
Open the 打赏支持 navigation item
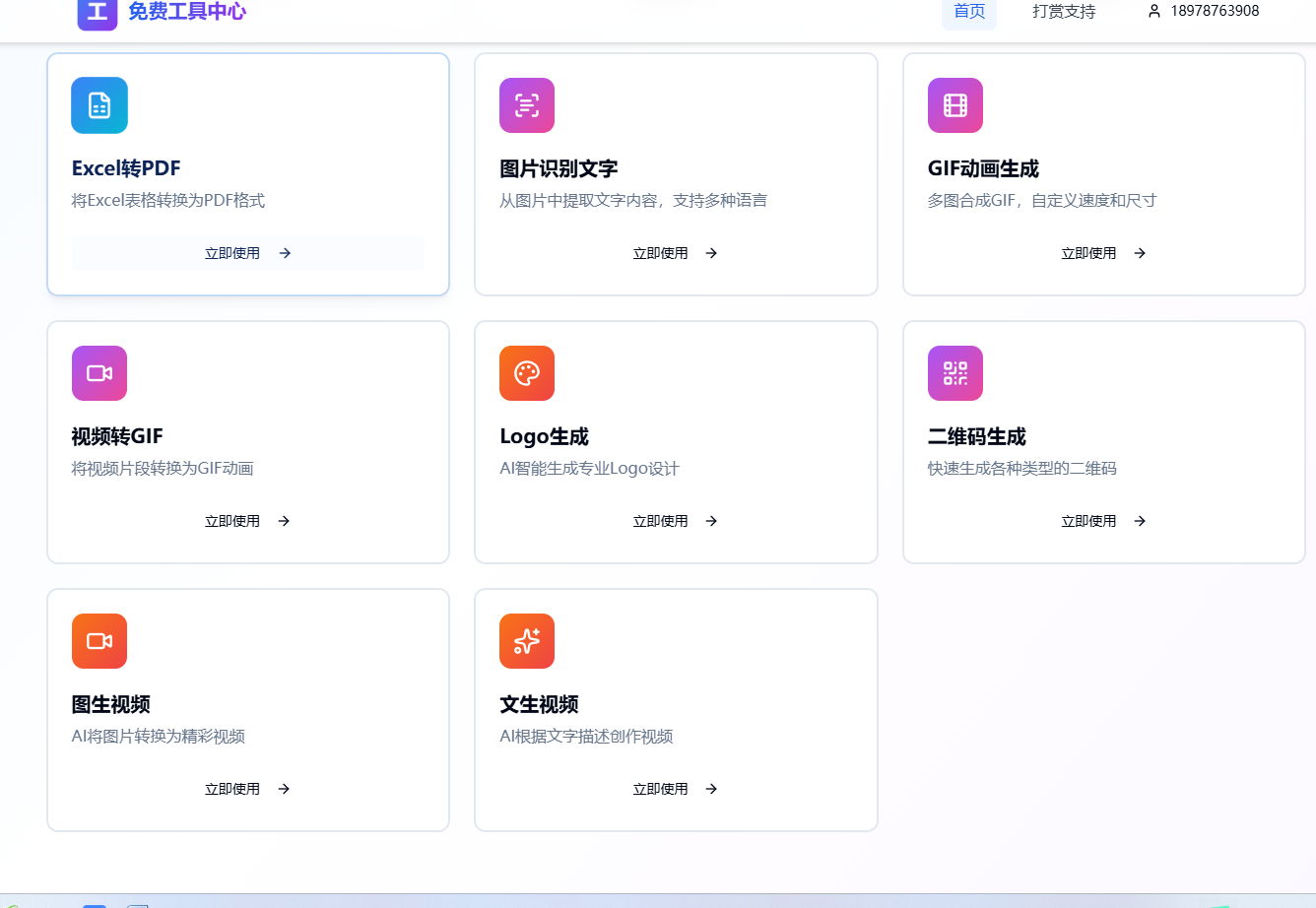tap(1064, 12)
